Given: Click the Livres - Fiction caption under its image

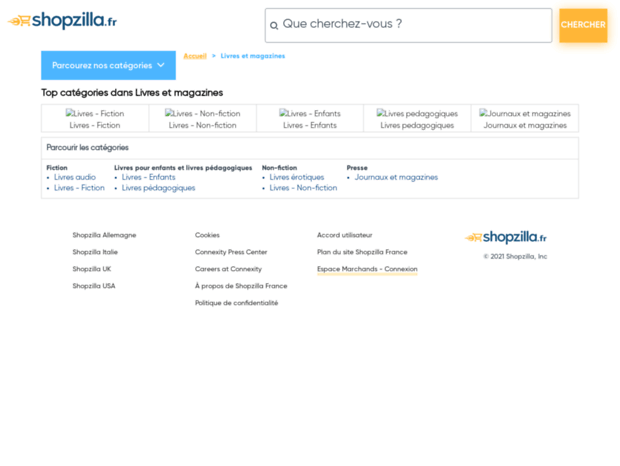Looking at the screenshot, I should pyautogui.click(x=95, y=125).
